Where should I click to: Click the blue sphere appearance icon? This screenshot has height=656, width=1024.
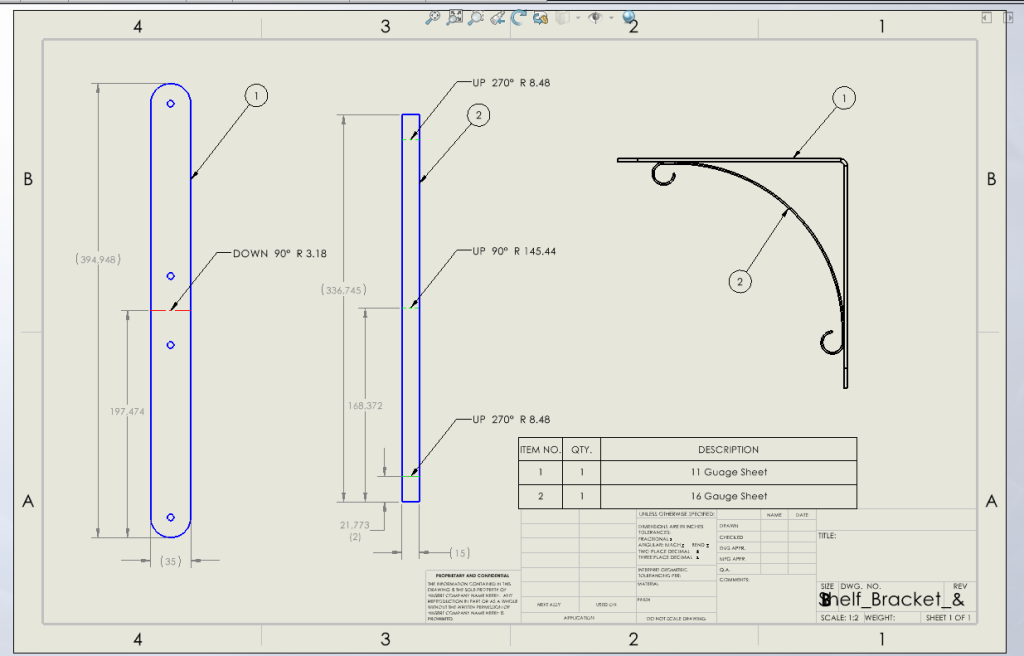click(x=629, y=17)
